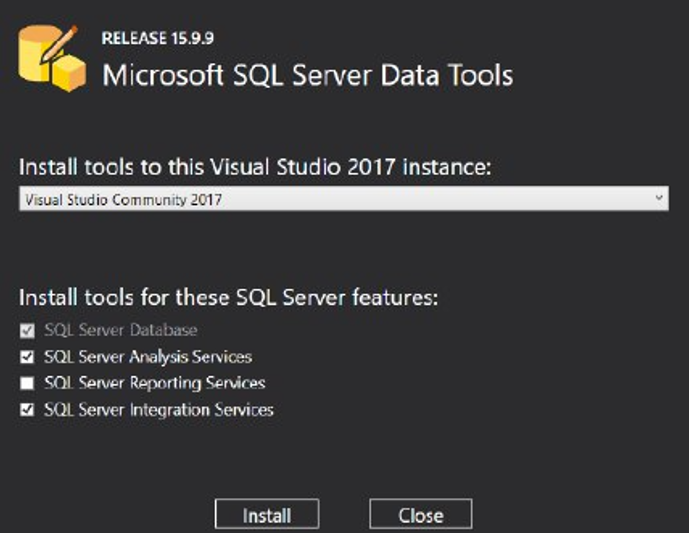Uncheck the SQL Server Integration Services checkbox
689x533 pixels.
coord(27,409)
